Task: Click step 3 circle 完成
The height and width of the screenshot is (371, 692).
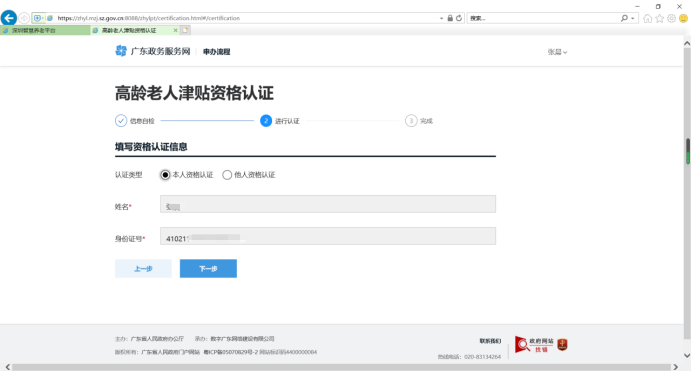Action: [411, 121]
